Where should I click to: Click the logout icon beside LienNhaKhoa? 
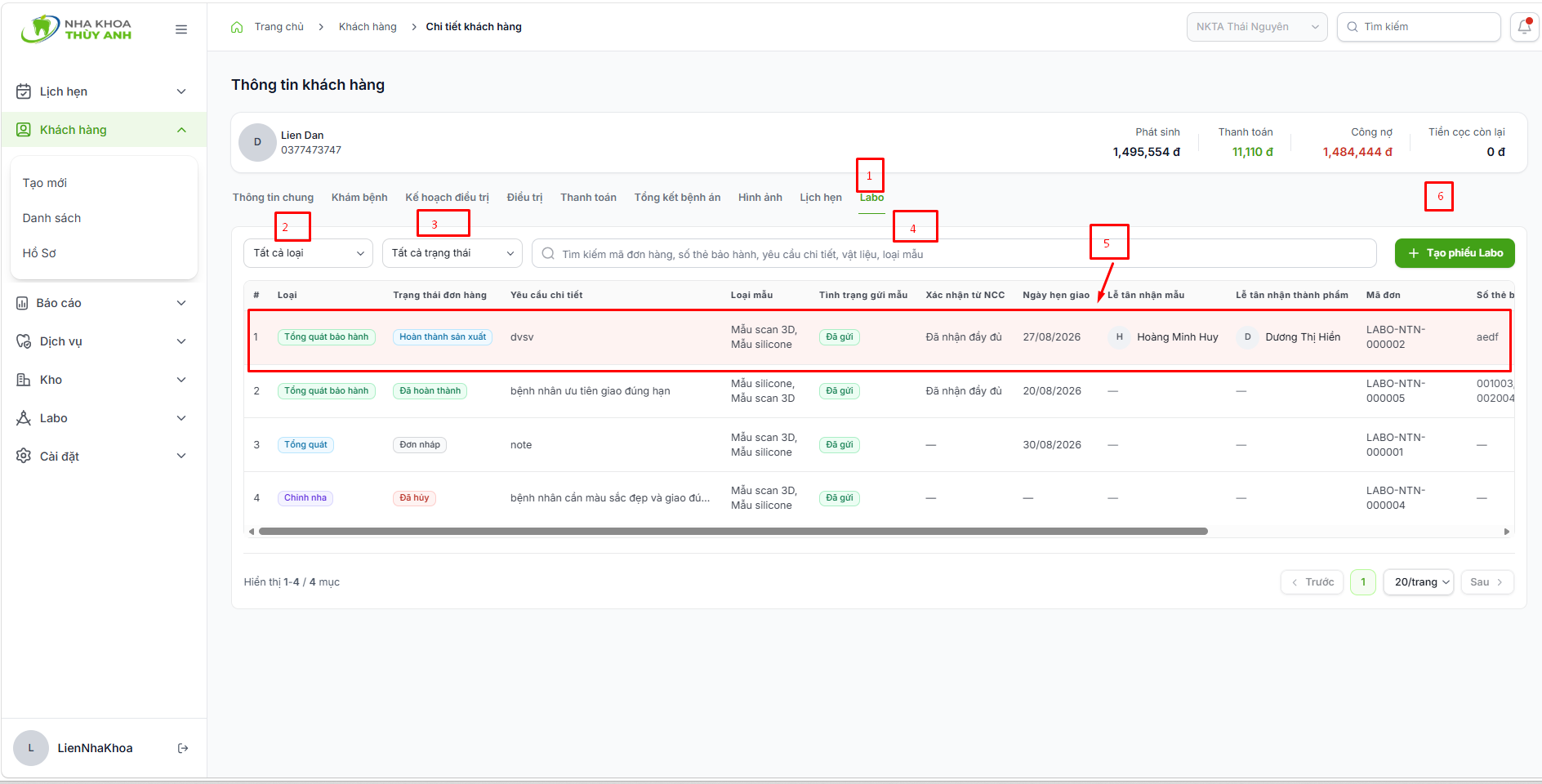[183, 748]
